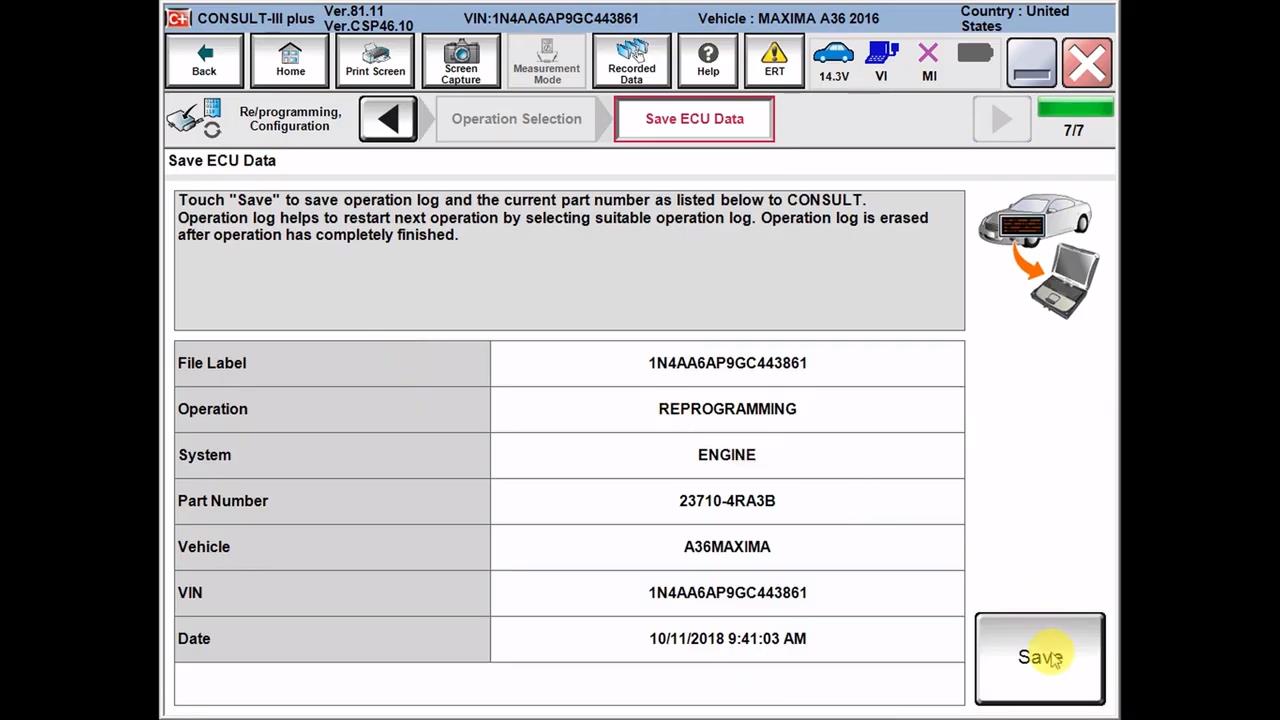Click the grey battery status icon
This screenshot has width=1280, height=720.
974,54
